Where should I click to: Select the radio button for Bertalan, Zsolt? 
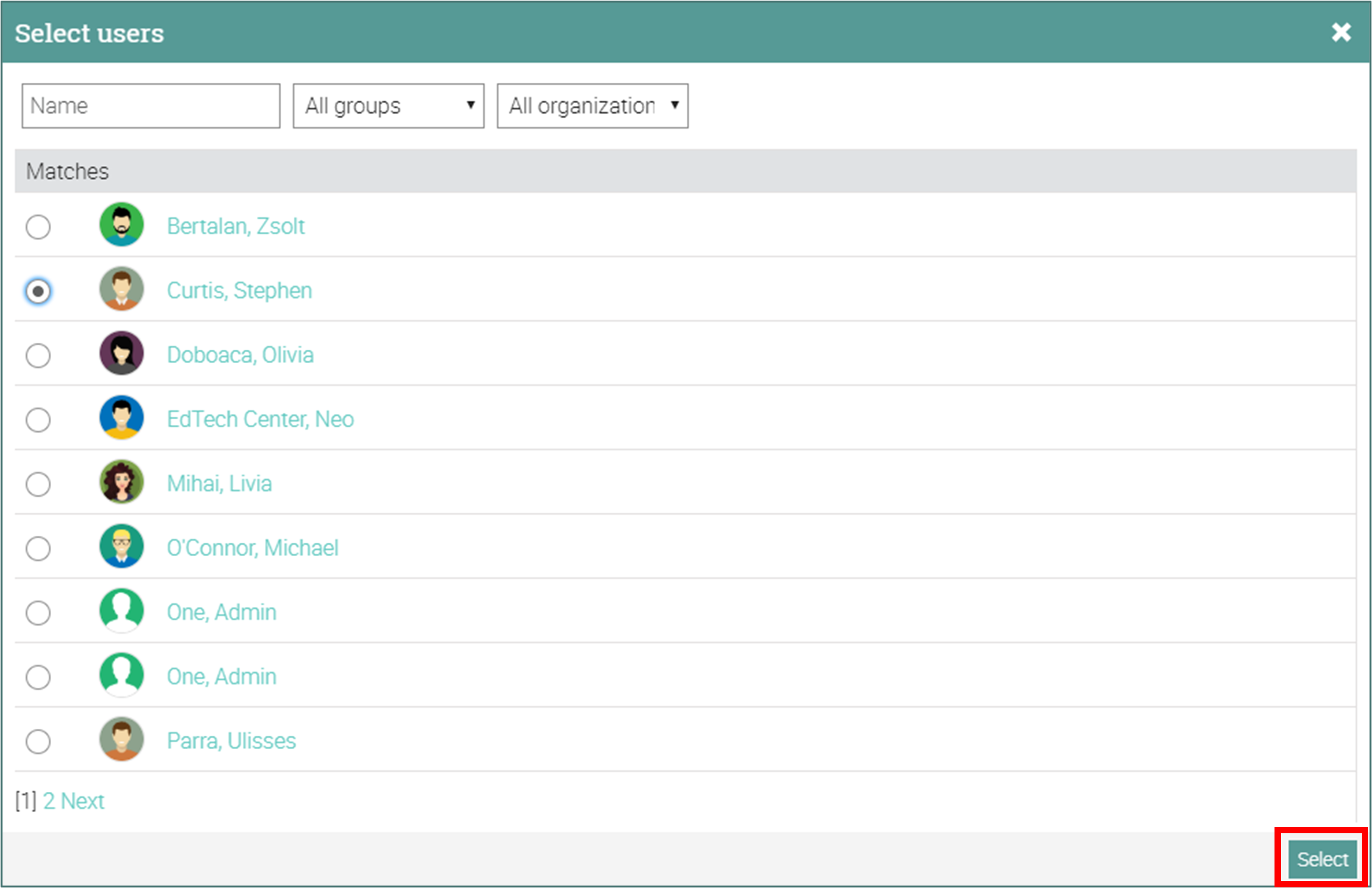point(38,227)
